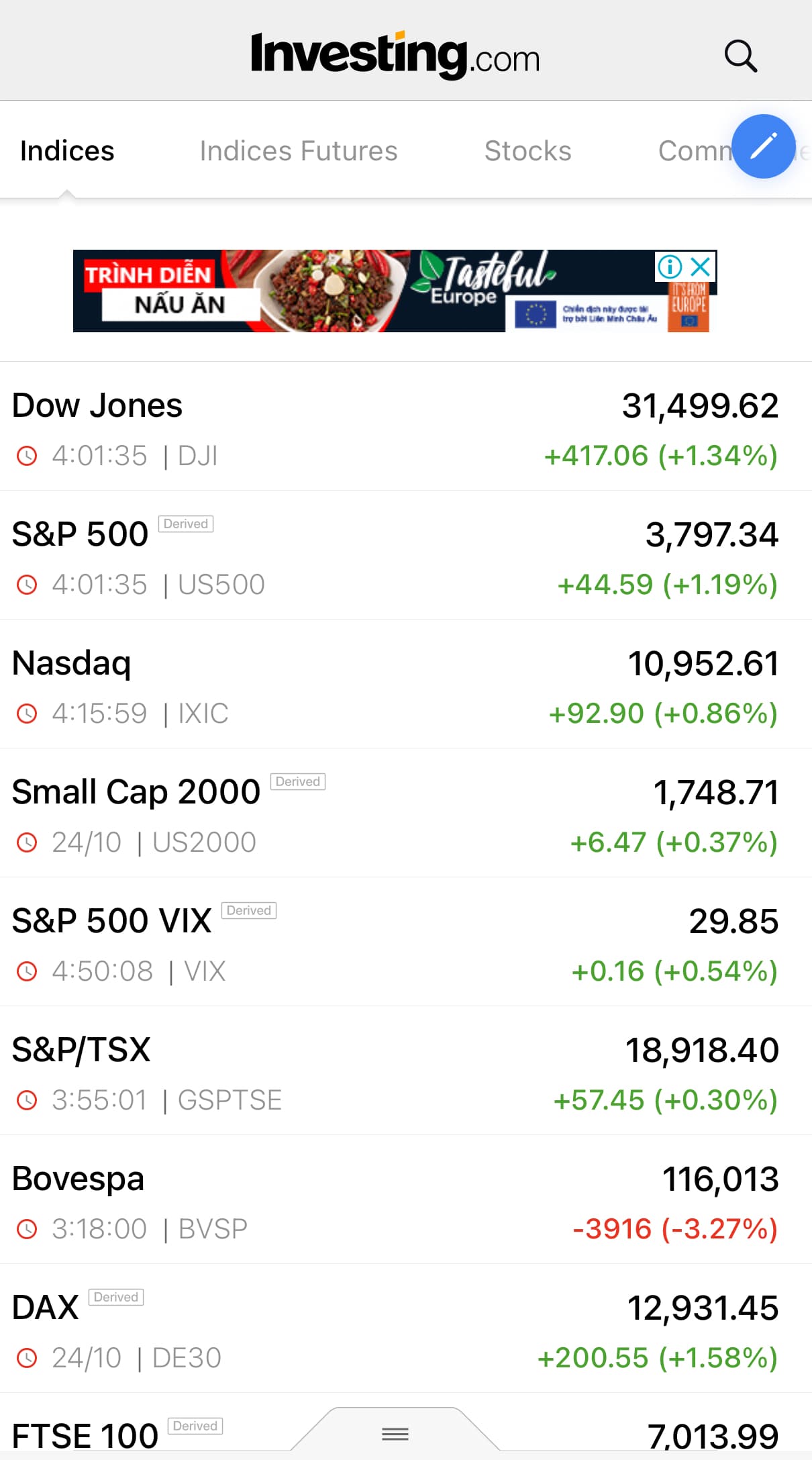Select the Indices tab
Screen dimensions: 812x1460
click(x=67, y=151)
